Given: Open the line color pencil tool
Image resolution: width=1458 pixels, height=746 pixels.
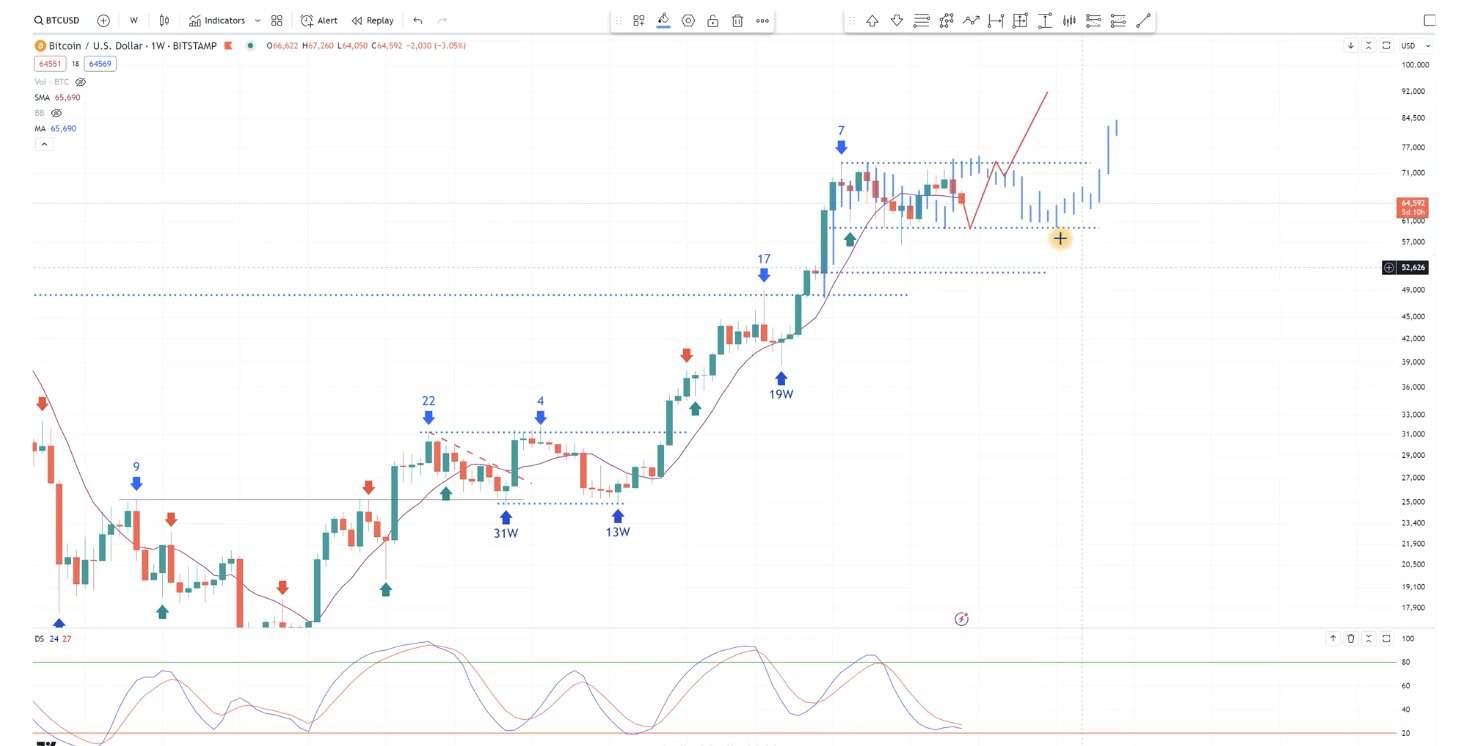Looking at the screenshot, I should (x=663, y=20).
